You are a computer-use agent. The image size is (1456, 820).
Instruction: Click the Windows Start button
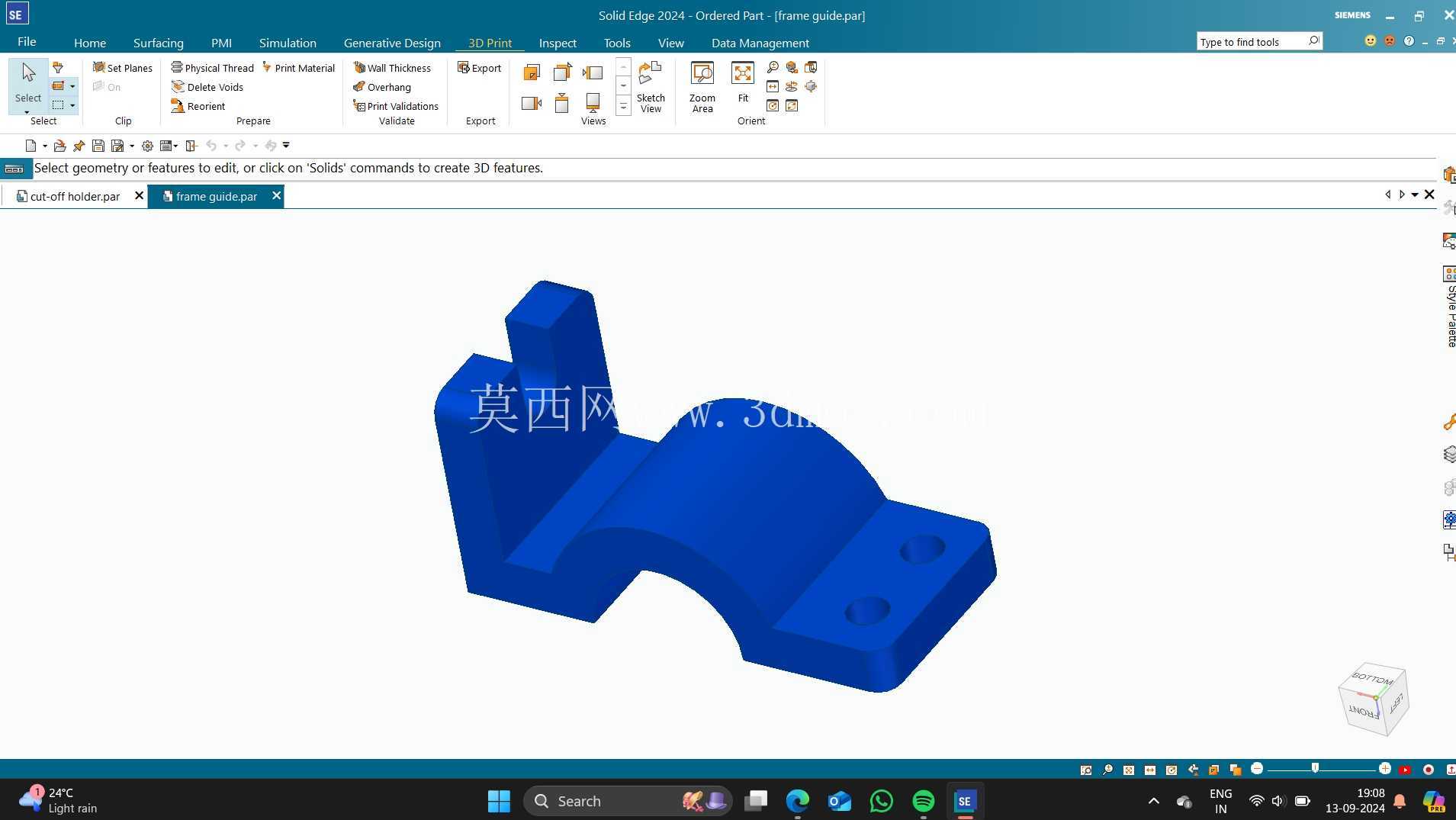[x=499, y=801]
